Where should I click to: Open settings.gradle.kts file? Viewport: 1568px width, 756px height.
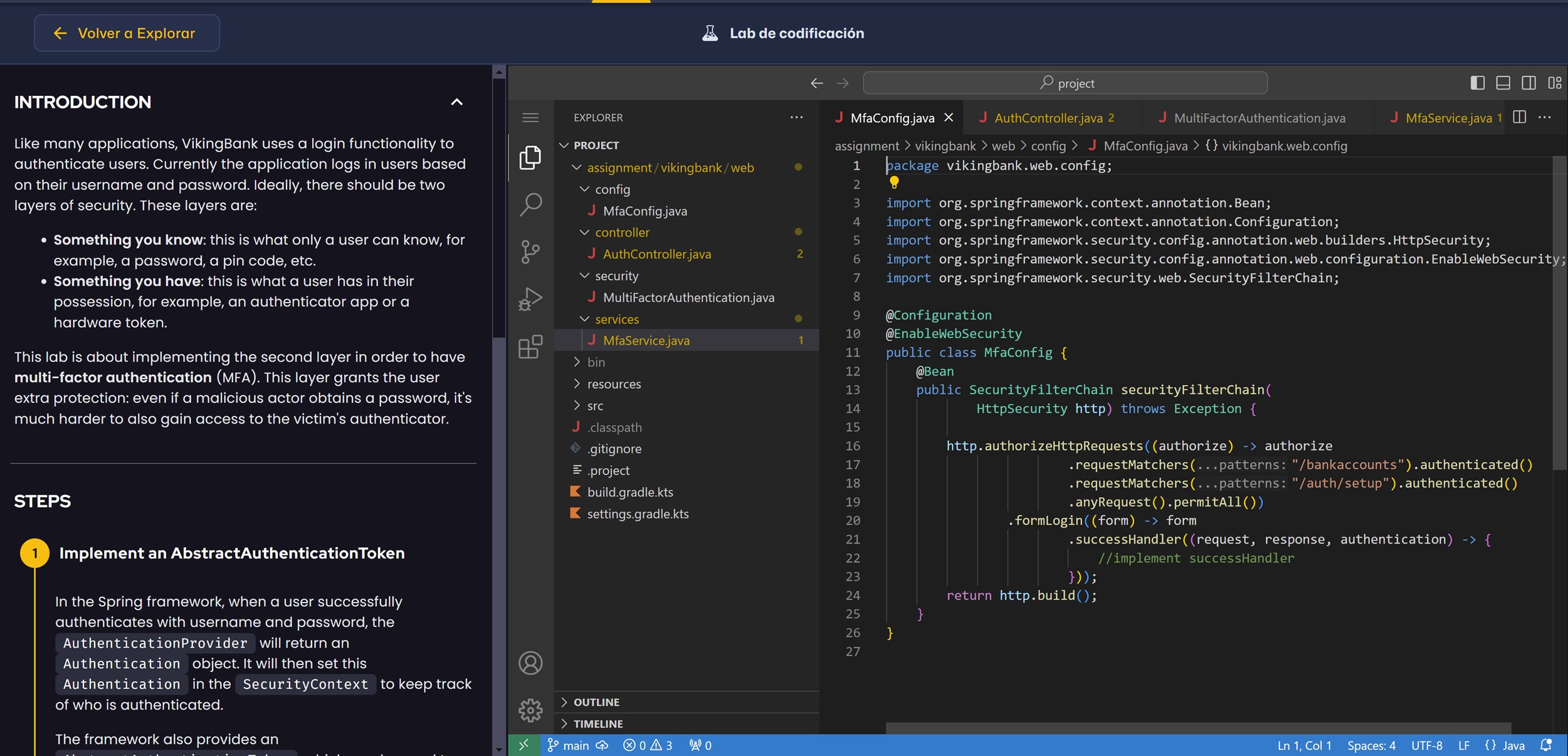687,514
